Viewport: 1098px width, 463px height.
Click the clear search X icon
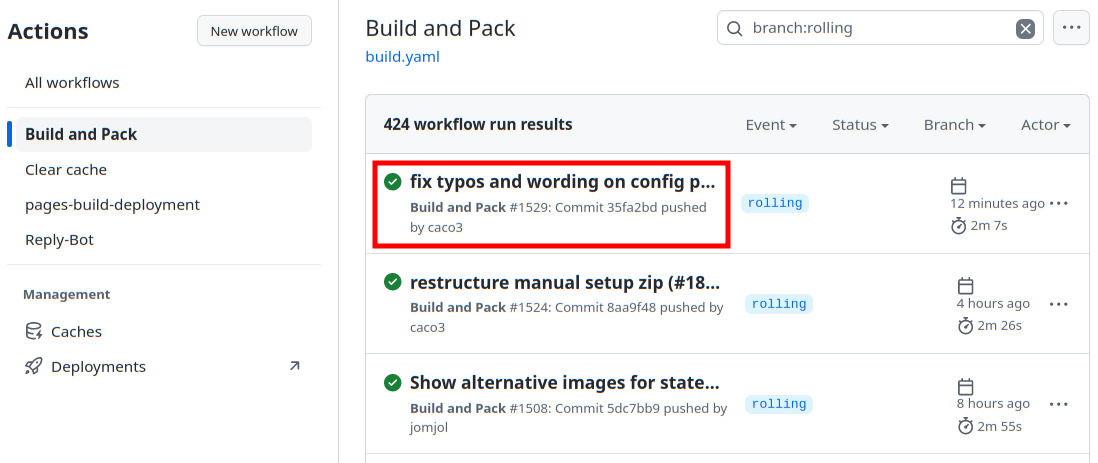pyautogui.click(x=1025, y=29)
